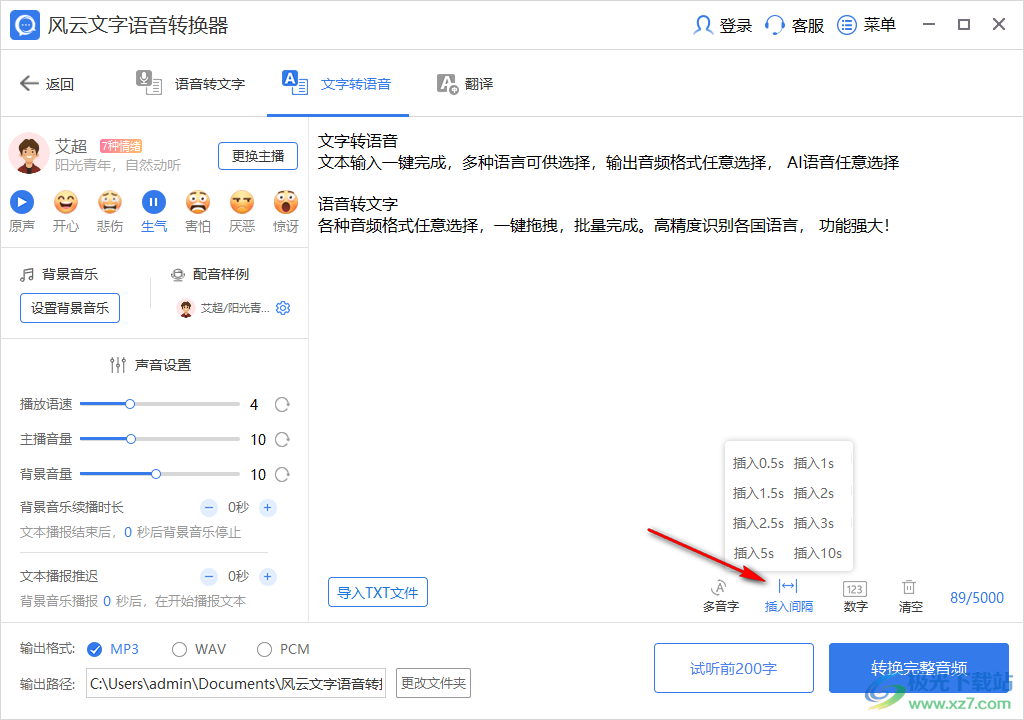Screen dimensions: 1024x720
Task: Reset the 播放语速 value
Action: click(282, 404)
